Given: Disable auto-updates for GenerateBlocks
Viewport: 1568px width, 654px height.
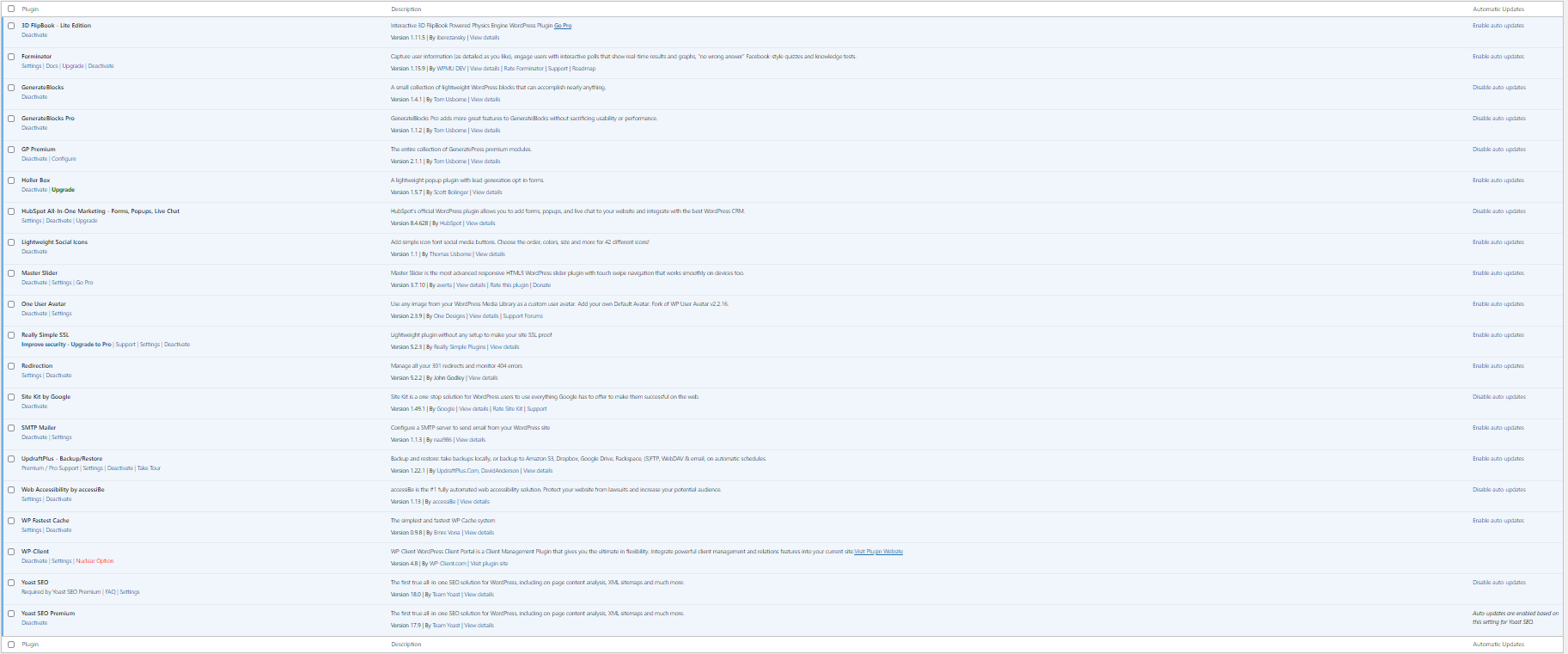Looking at the screenshot, I should (1499, 88).
